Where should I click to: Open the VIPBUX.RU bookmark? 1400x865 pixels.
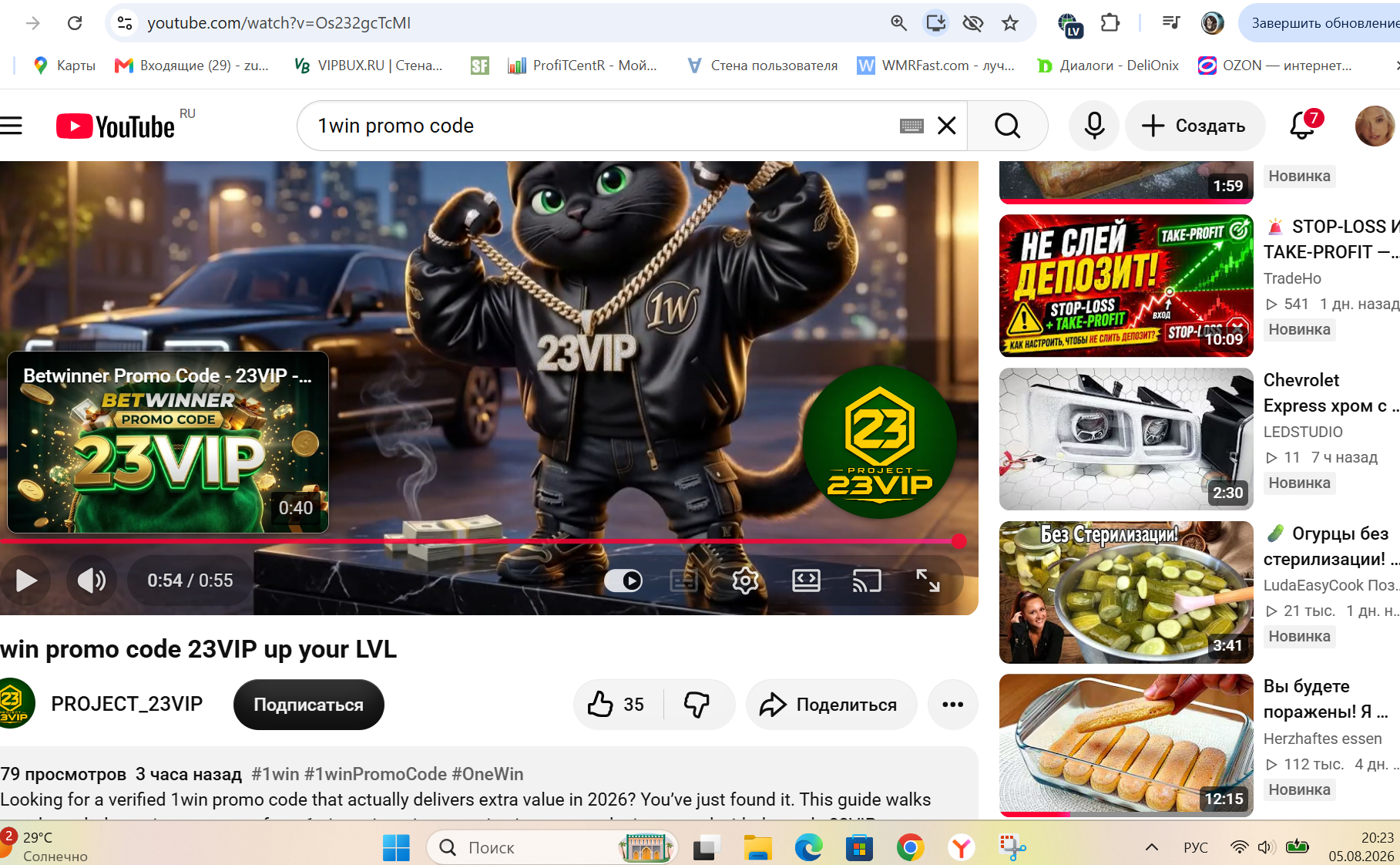368,66
